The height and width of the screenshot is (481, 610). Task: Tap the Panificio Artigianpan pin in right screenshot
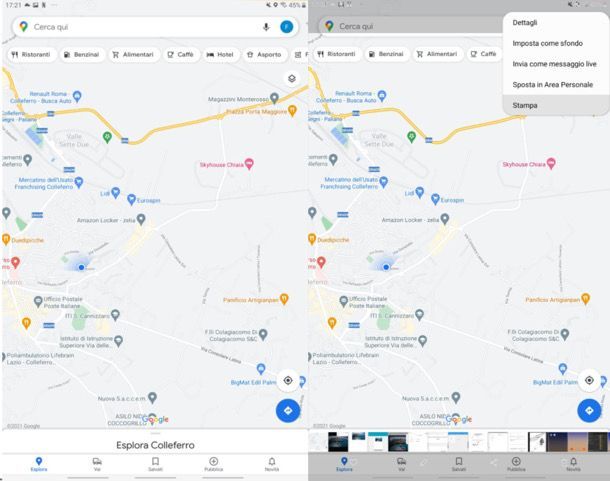coord(585,298)
